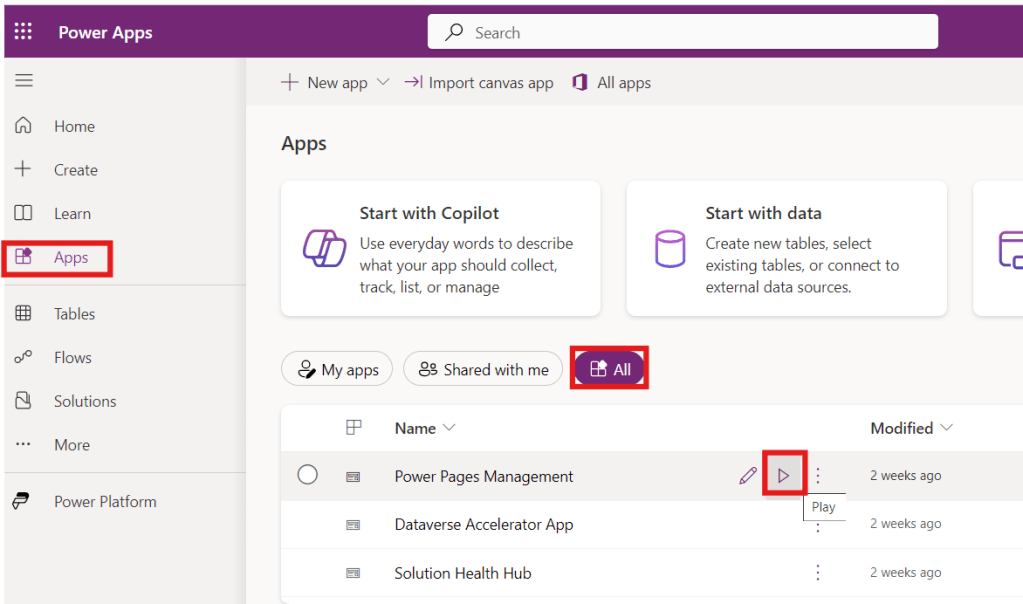Image resolution: width=1023 pixels, height=604 pixels.
Task: Switch filter to Shared with me
Action: tap(484, 370)
